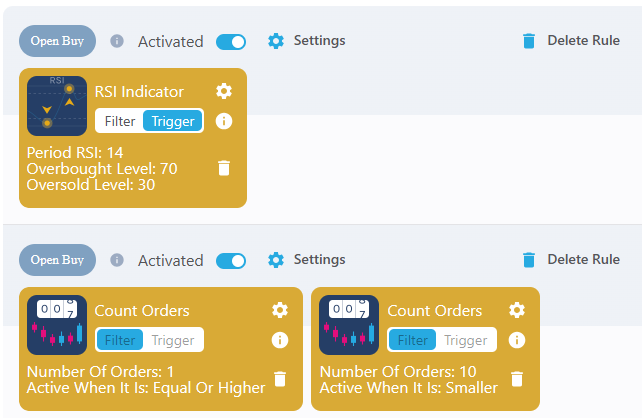The height and width of the screenshot is (418, 642).
Task: Click info icon on Equal Or Higher Count Orders card
Action: pos(280,340)
